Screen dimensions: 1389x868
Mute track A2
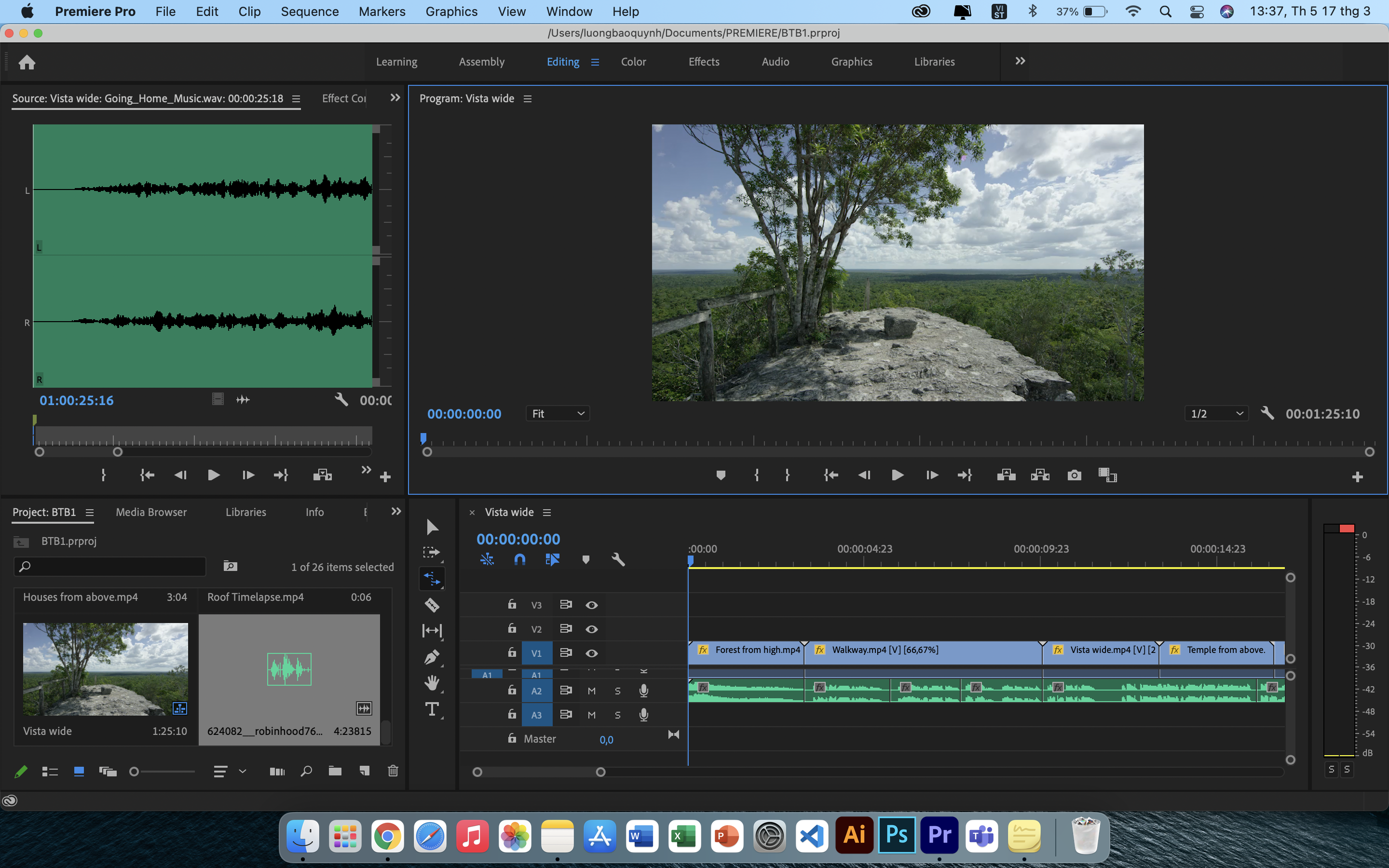coord(592,691)
